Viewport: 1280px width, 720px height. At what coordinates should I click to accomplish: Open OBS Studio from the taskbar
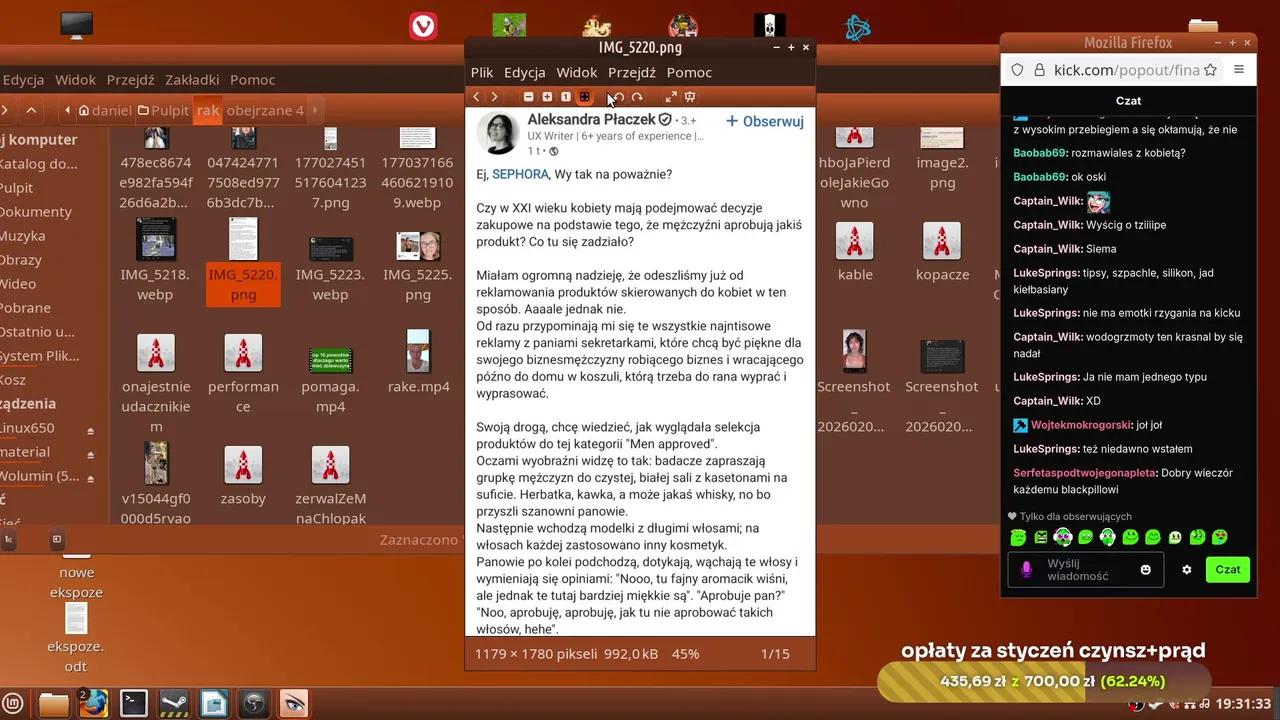pyautogui.click(x=254, y=704)
